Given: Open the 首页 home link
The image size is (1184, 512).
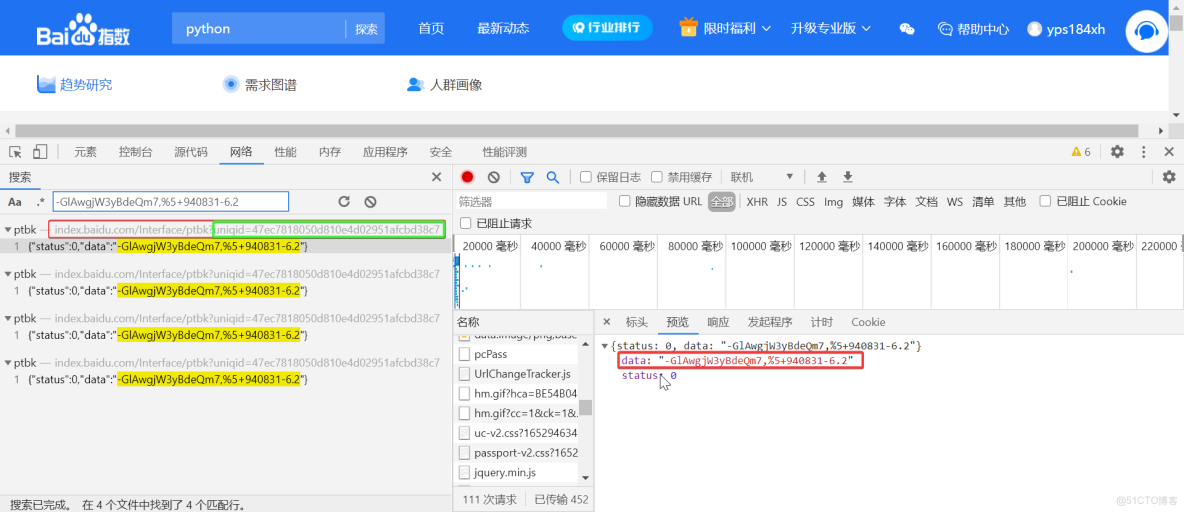Looking at the screenshot, I should point(431,29).
